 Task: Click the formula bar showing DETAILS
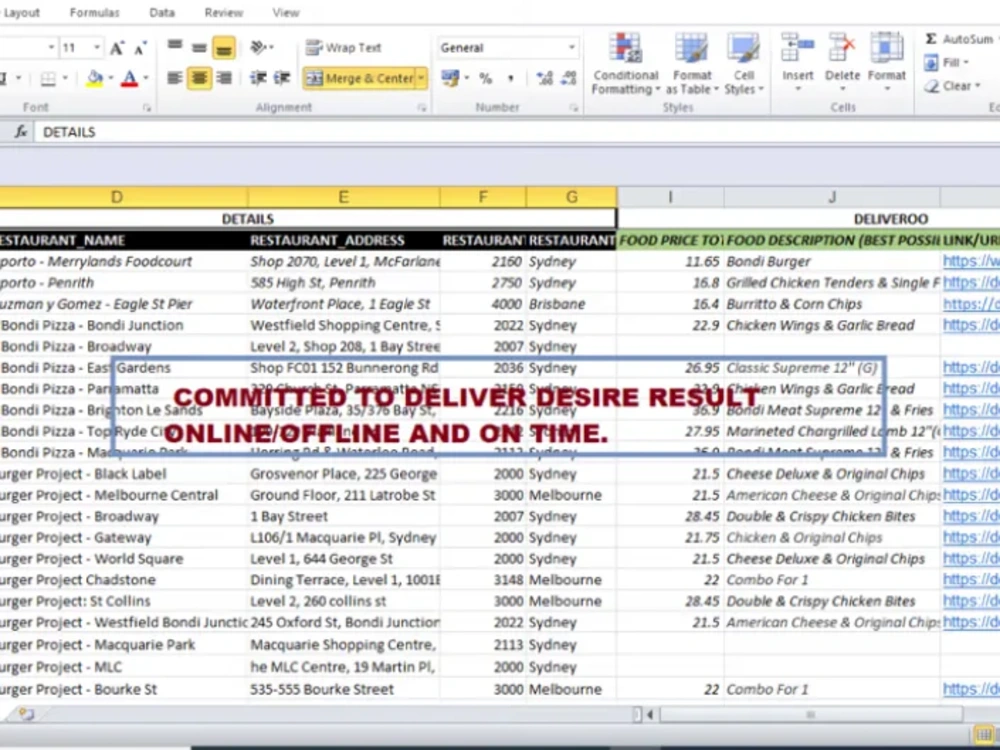click(x=517, y=132)
